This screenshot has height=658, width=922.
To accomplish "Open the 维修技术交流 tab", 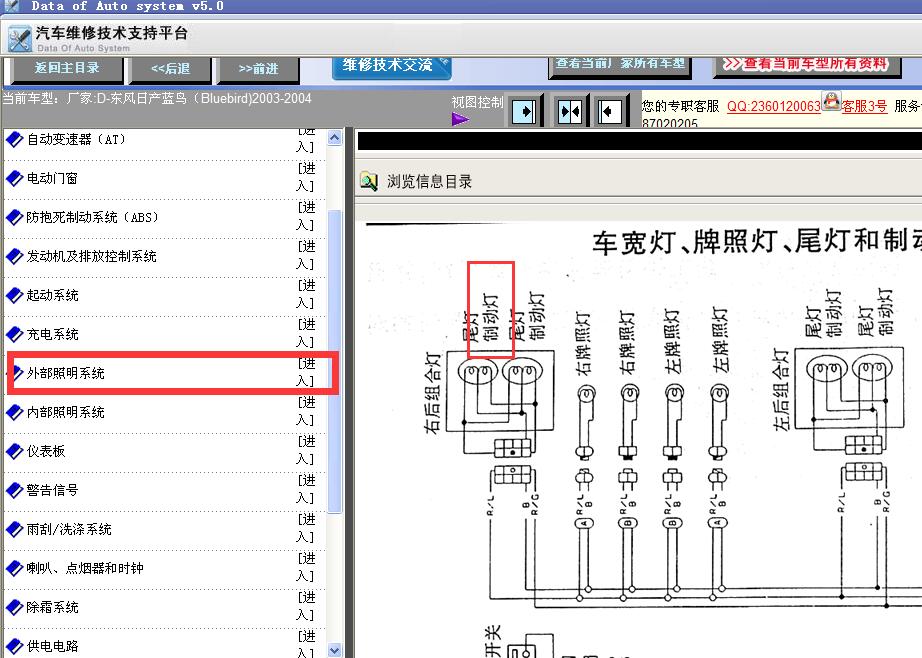I will (x=392, y=66).
